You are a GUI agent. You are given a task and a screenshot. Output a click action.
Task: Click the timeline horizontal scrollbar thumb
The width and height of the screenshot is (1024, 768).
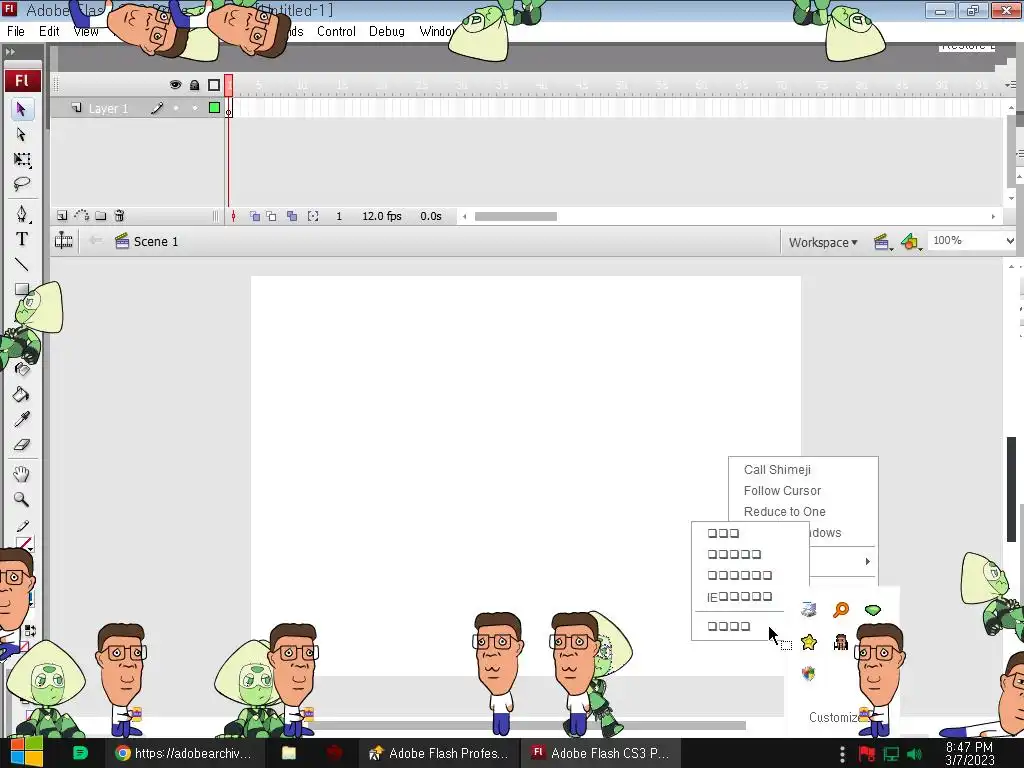(516, 216)
